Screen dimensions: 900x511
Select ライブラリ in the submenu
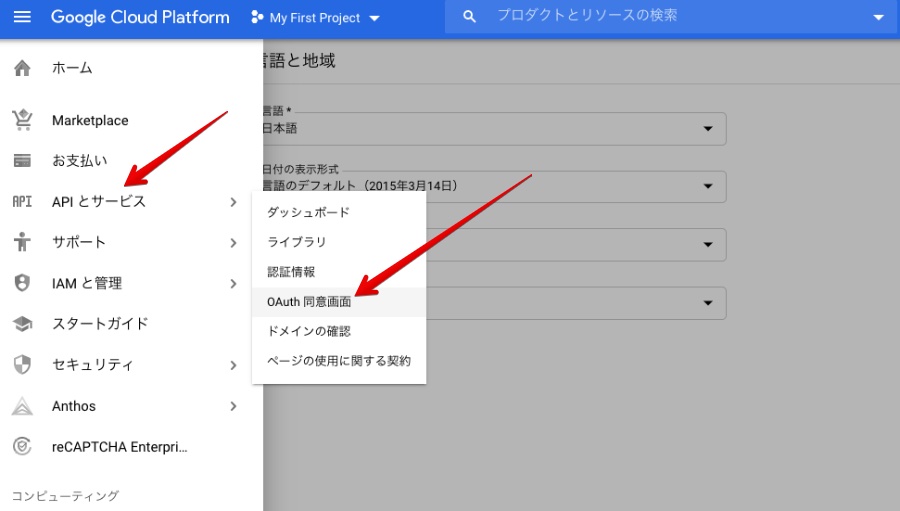(339, 242)
